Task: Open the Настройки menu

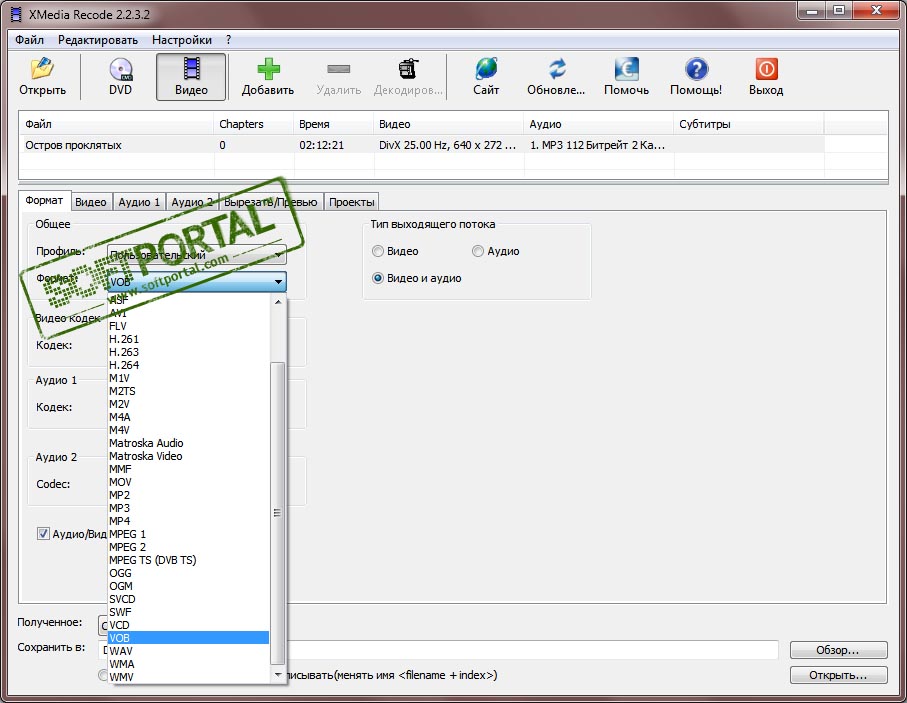Action: coord(182,40)
